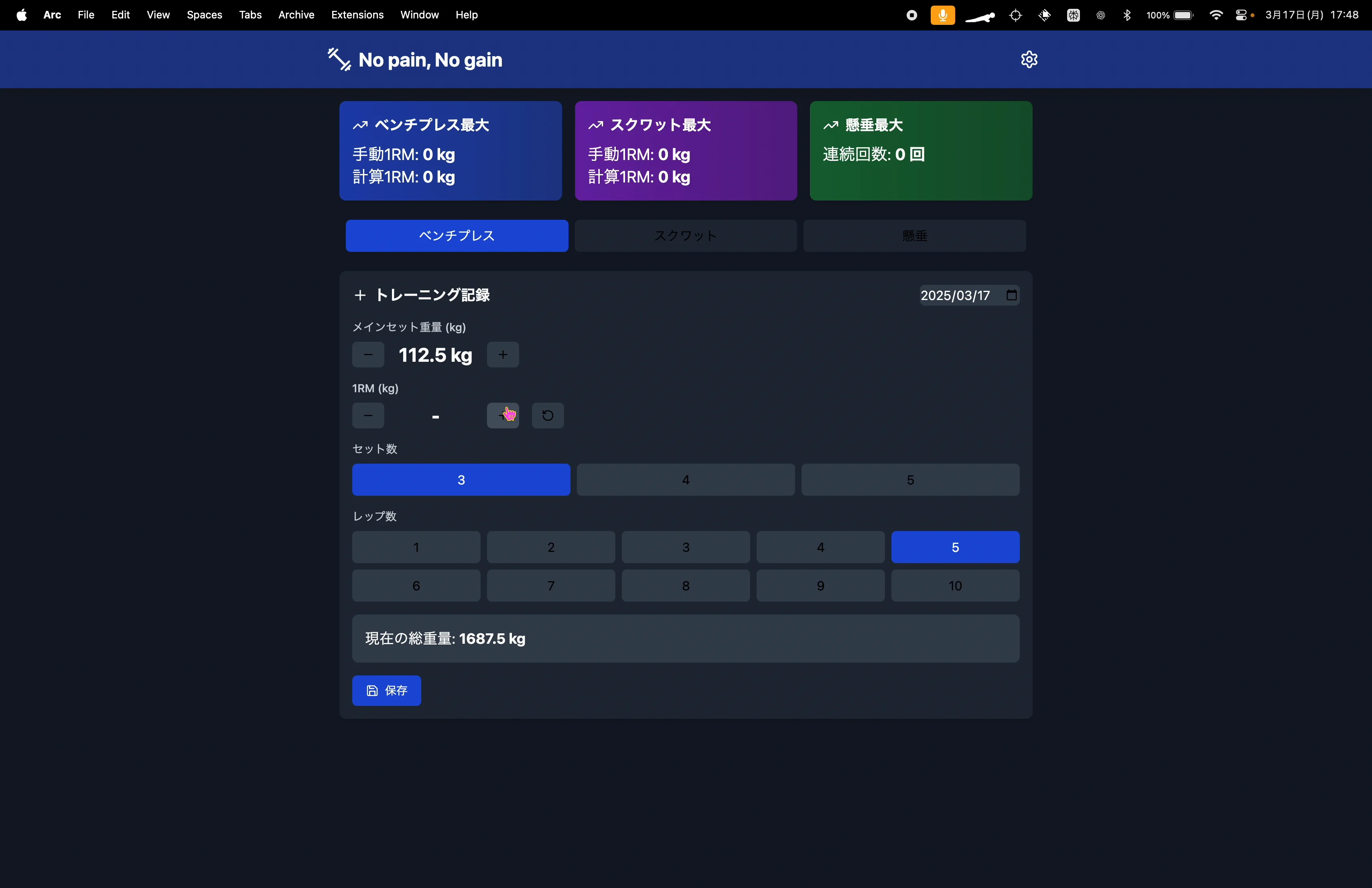Open Wi-Fi status in menu bar

[1216, 15]
